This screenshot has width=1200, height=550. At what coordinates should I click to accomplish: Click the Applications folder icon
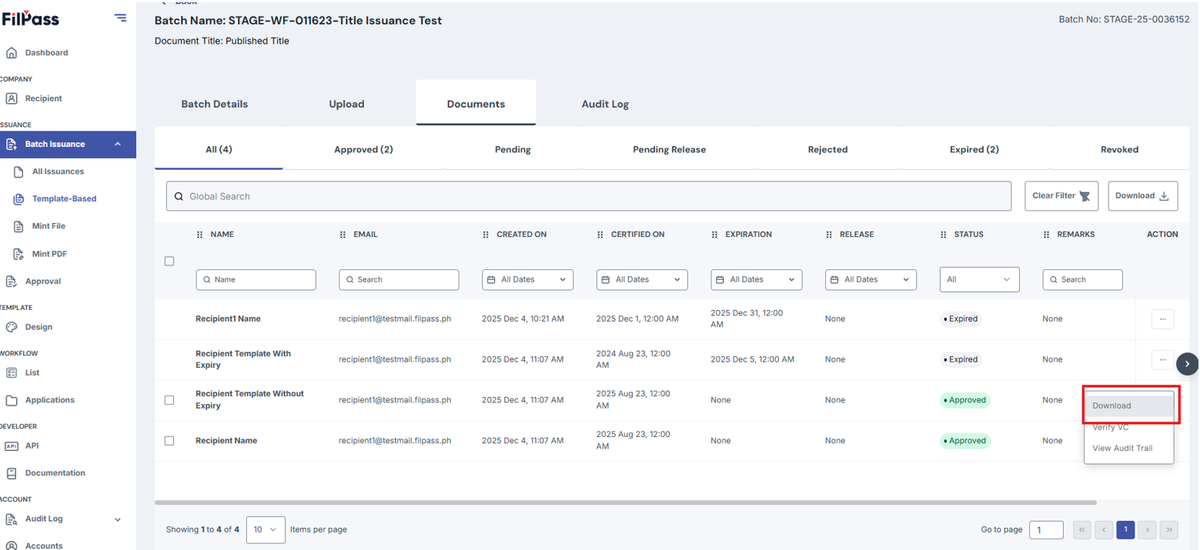(11, 400)
